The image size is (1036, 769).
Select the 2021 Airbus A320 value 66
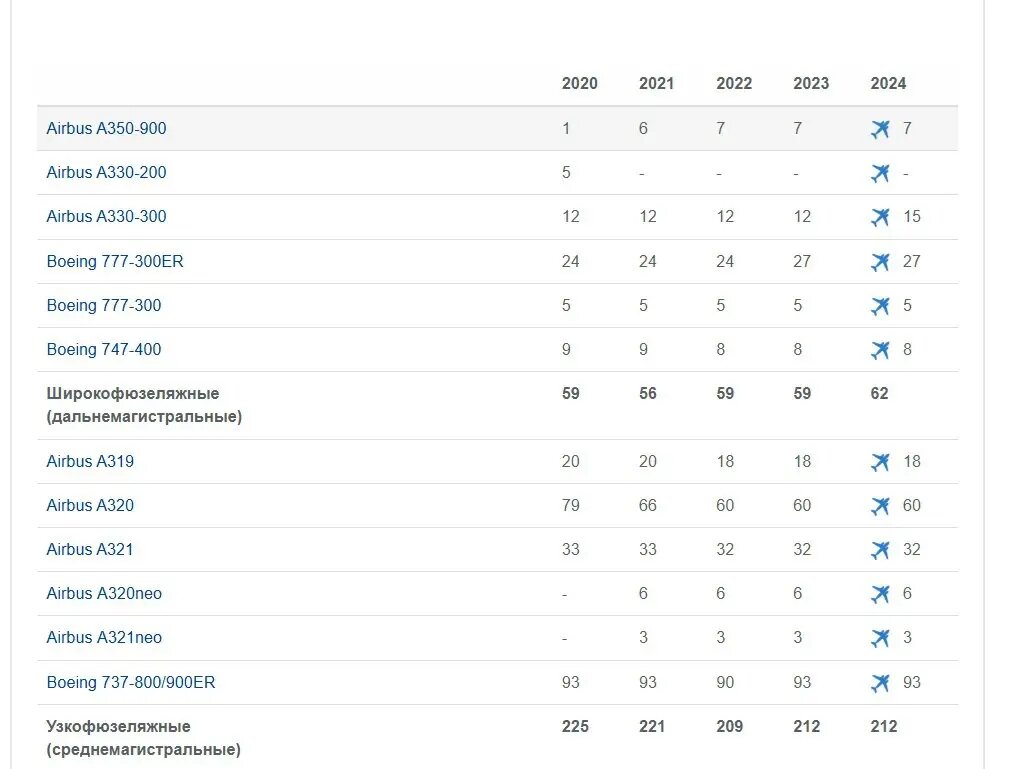[x=648, y=505]
